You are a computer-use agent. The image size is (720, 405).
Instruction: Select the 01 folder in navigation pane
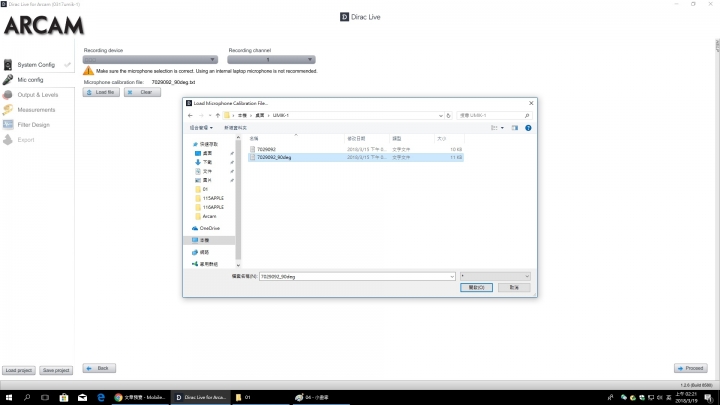click(205, 189)
